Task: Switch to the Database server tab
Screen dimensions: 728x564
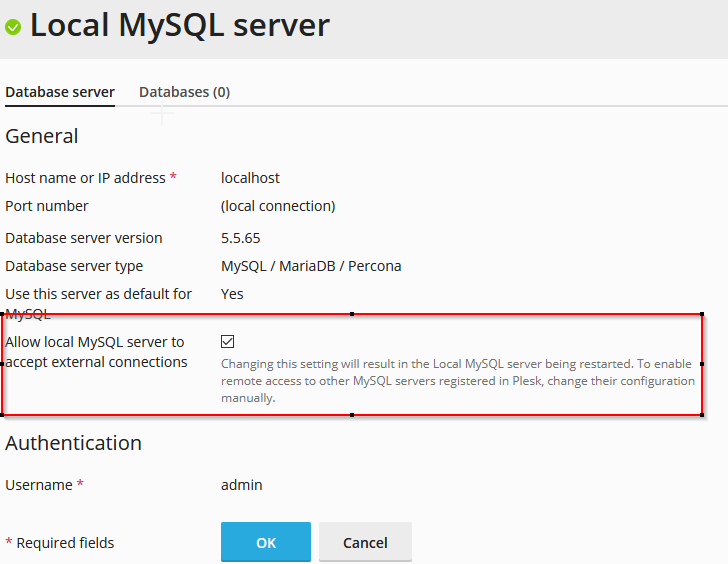Action: [x=60, y=92]
